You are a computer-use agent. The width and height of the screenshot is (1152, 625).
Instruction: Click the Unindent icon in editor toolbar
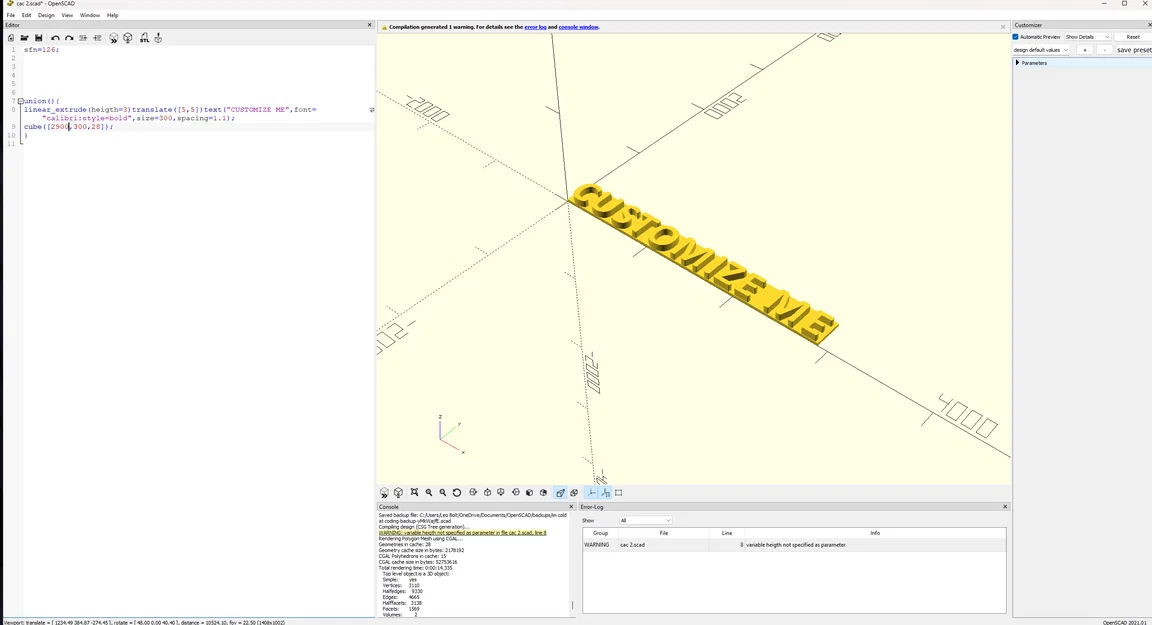[83, 38]
